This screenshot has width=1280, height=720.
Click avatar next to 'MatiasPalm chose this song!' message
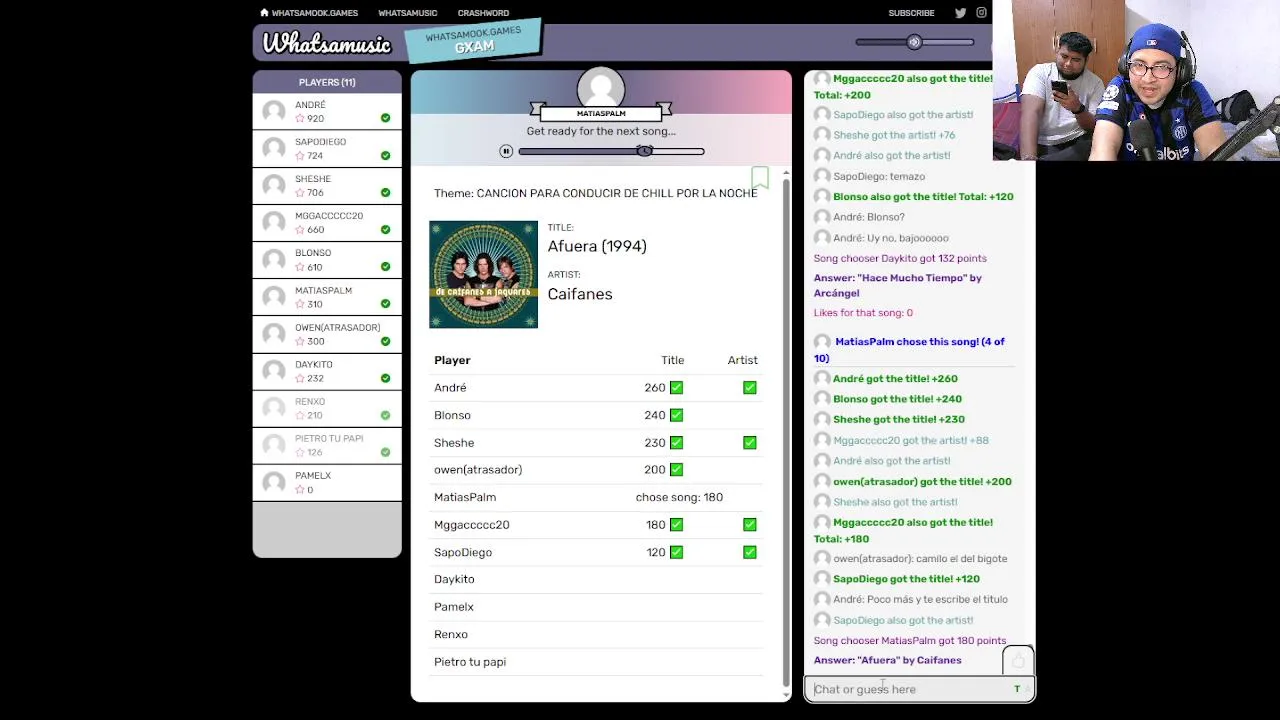click(x=822, y=342)
